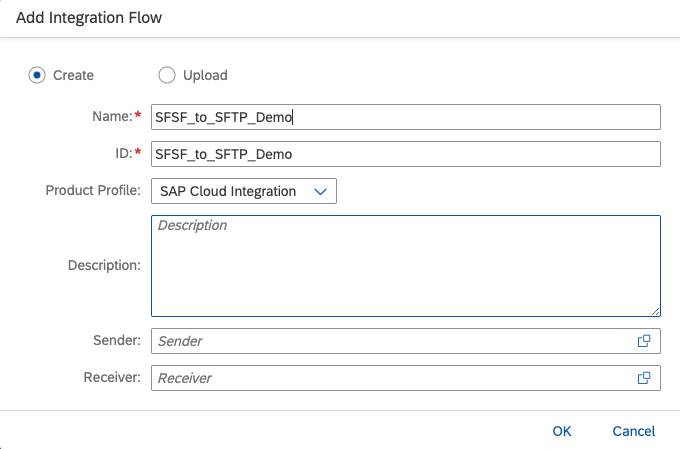Open Sender value help icon

[x=644, y=341]
